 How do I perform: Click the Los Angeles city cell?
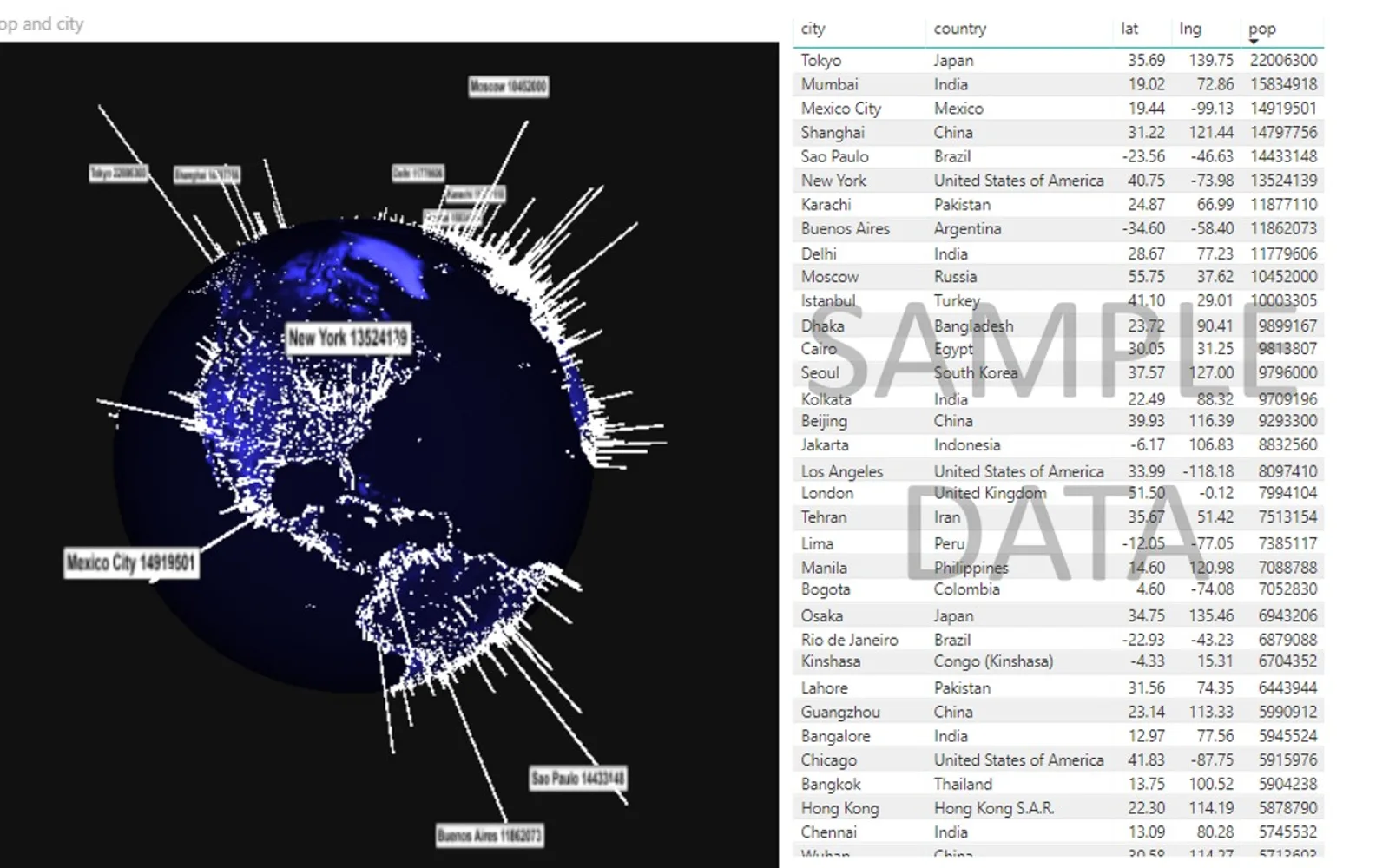coord(842,471)
